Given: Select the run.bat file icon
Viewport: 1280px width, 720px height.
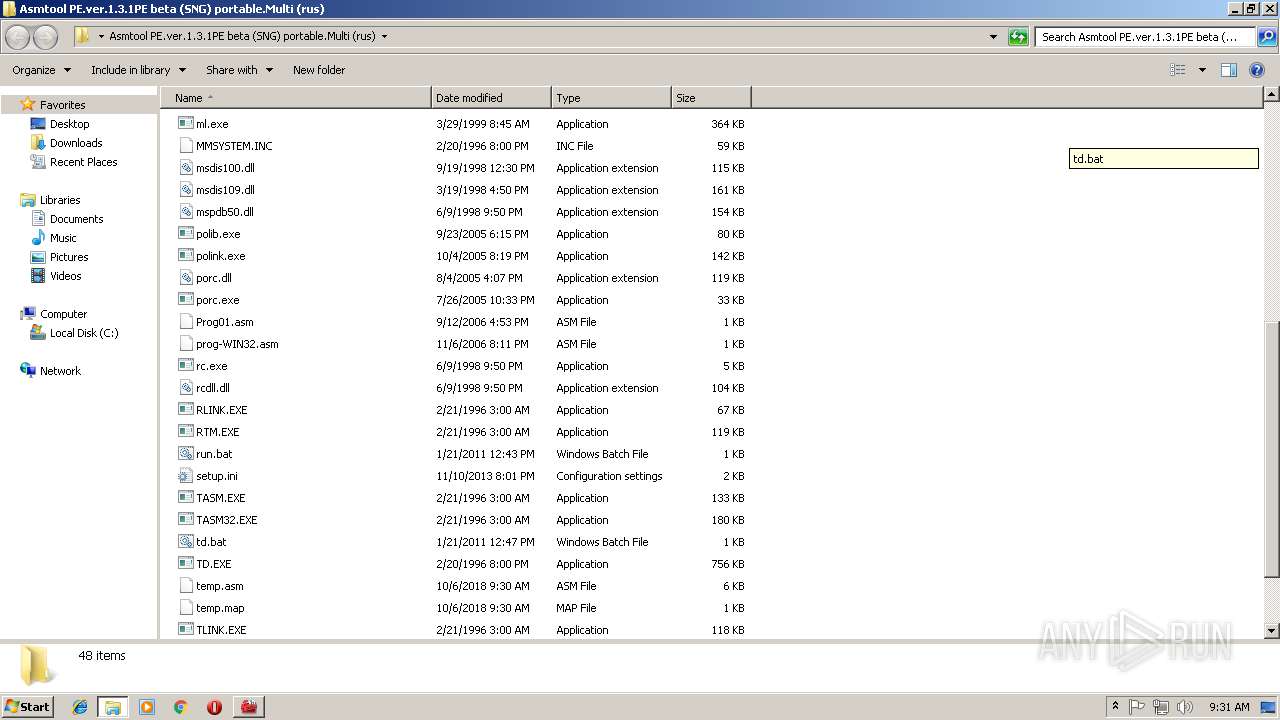Looking at the screenshot, I should pos(185,453).
